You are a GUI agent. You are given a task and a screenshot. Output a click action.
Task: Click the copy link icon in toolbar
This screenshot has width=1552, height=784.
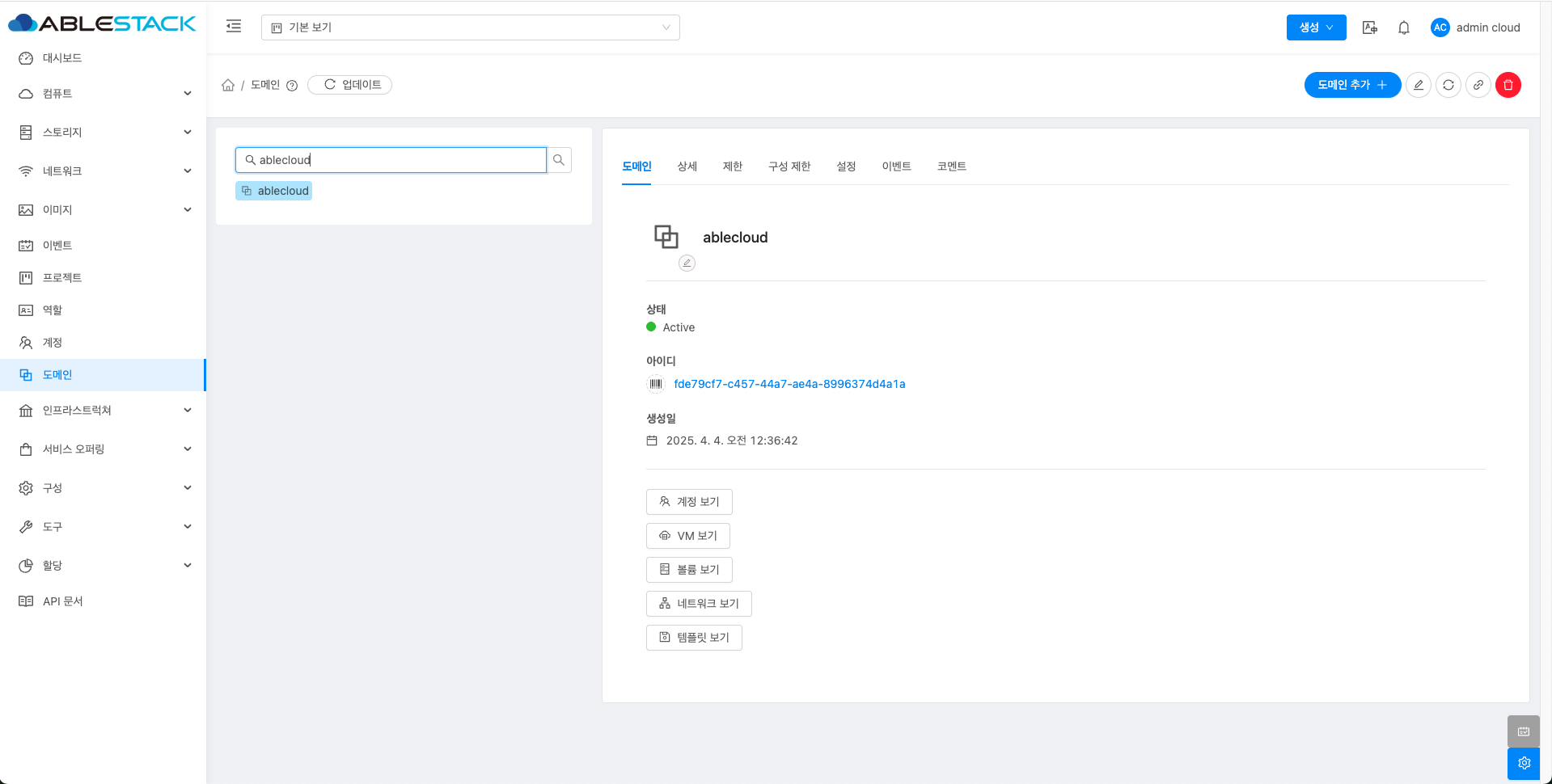click(1478, 85)
